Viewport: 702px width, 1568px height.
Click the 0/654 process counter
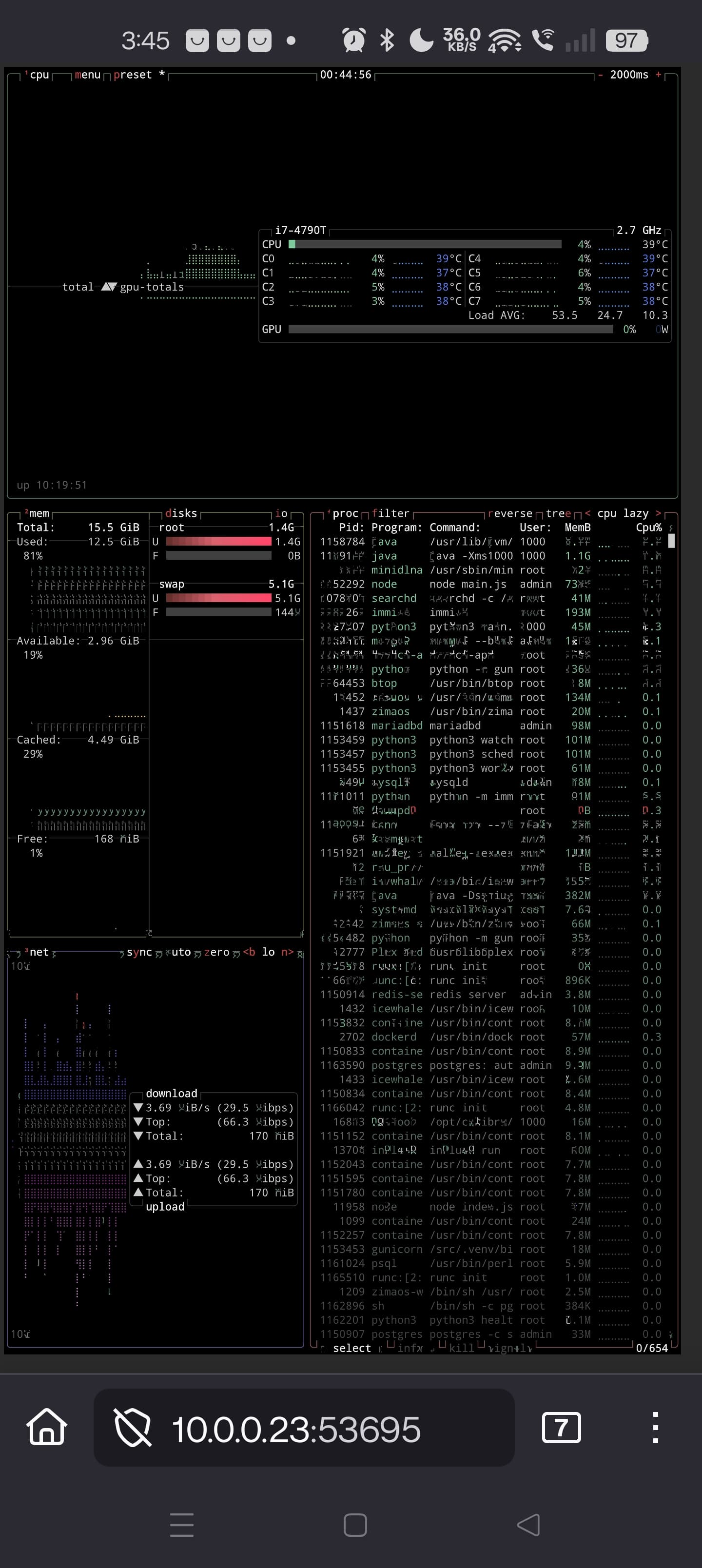point(651,1348)
